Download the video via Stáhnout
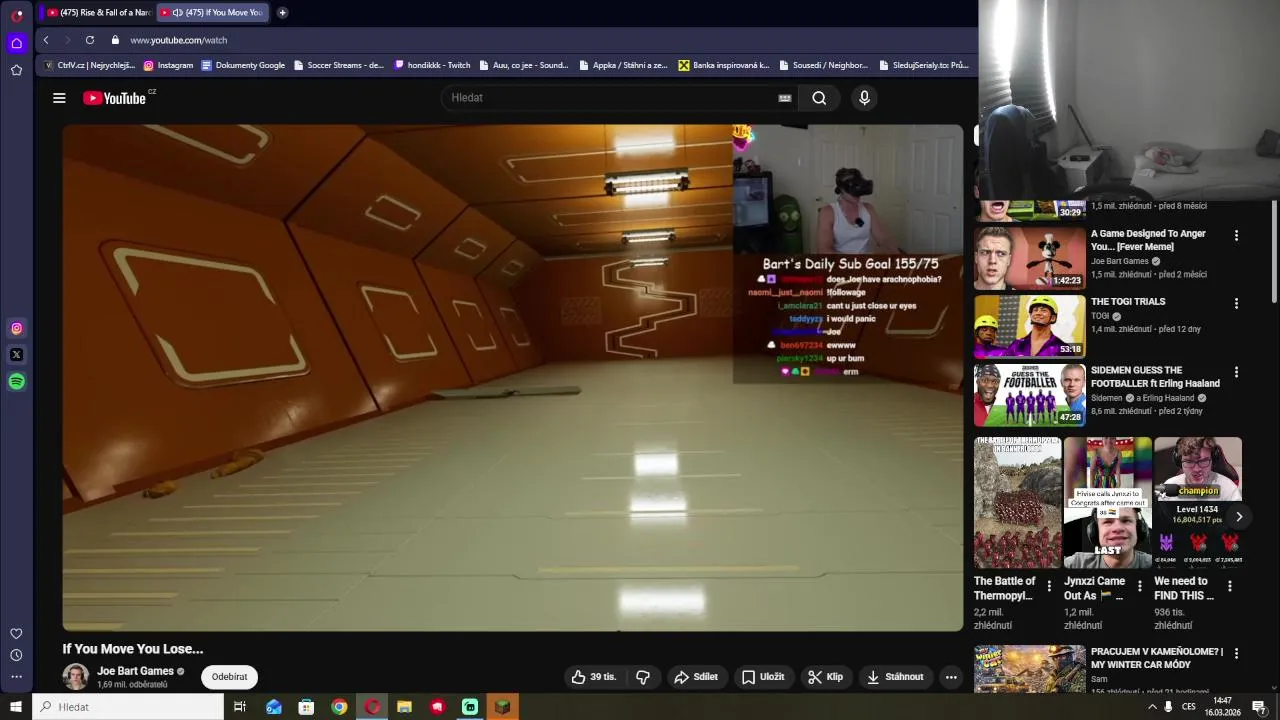1280x720 pixels. point(895,677)
